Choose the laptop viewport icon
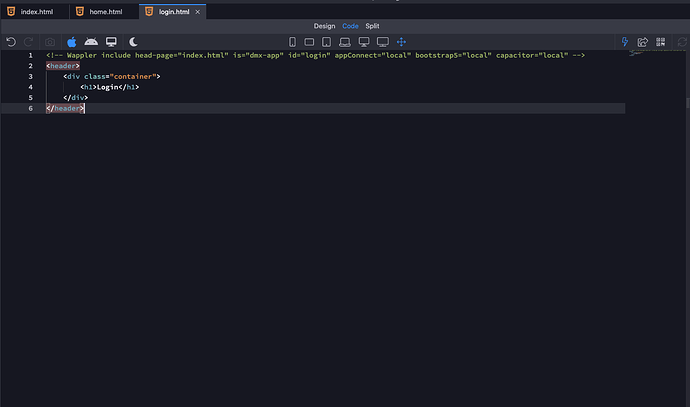The width and height of the screenshot is (690, 407). pyautogui.click(x=345, y=42)
